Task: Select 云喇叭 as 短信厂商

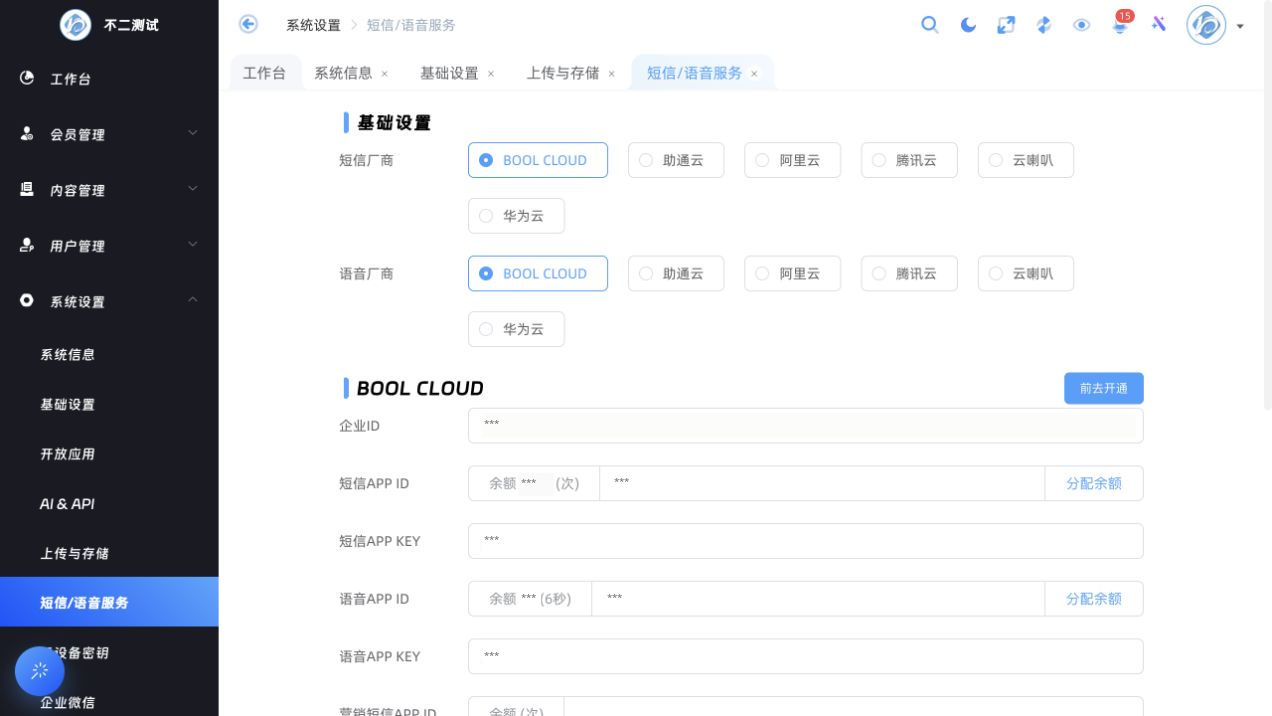Action: coord(1026,160)
